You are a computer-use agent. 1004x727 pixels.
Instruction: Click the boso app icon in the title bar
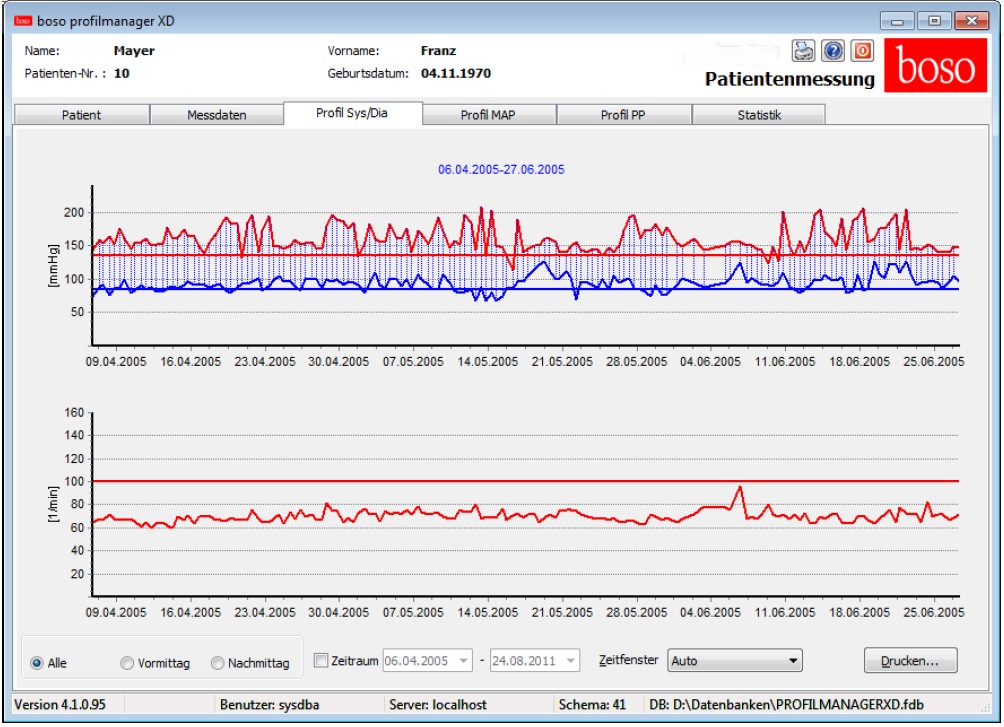pos(23,21)
